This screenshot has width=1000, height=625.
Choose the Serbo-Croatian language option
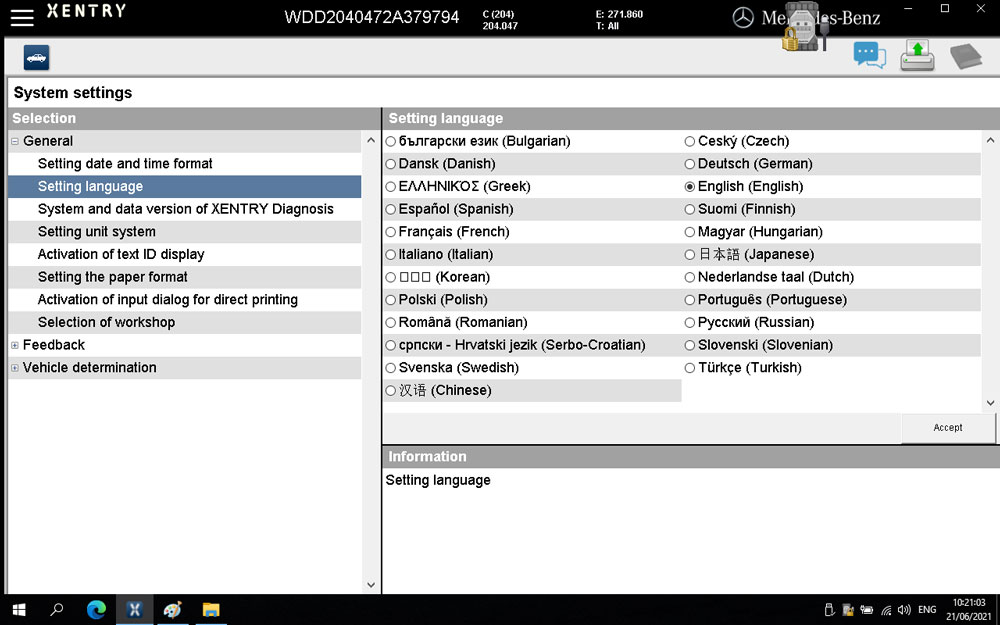click(x=391, y=345)
